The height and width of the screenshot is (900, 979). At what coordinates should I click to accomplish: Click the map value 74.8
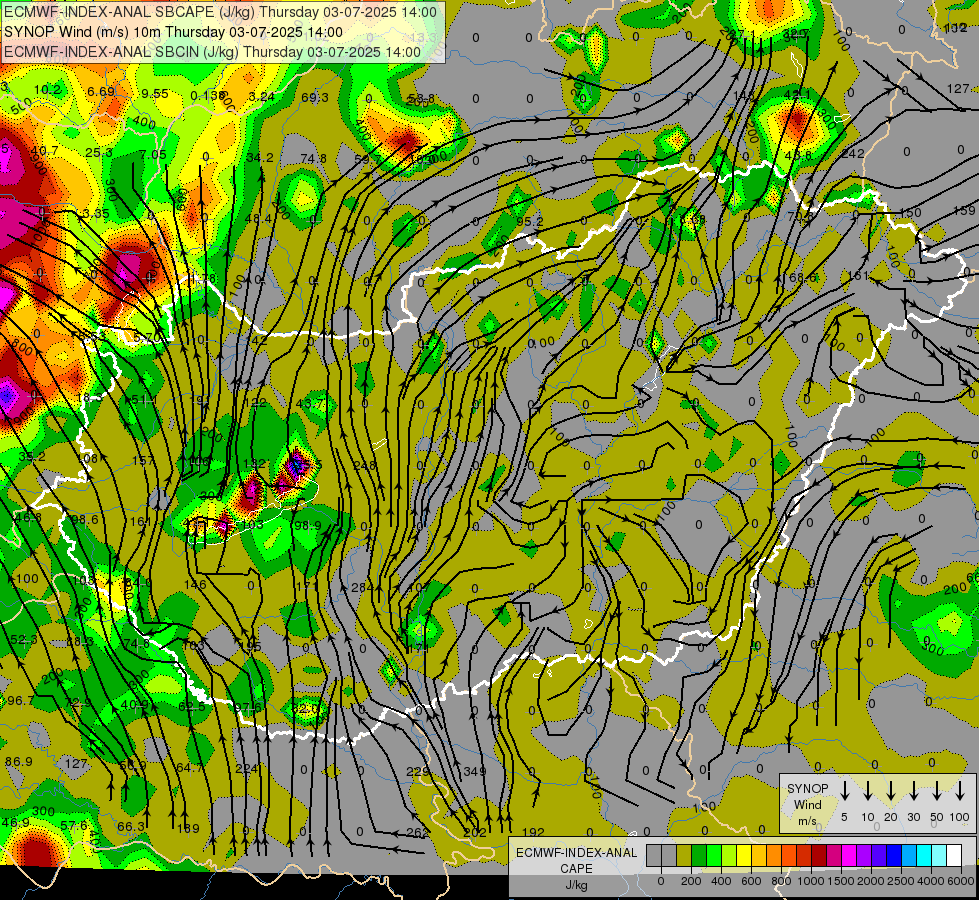(313, 159)
